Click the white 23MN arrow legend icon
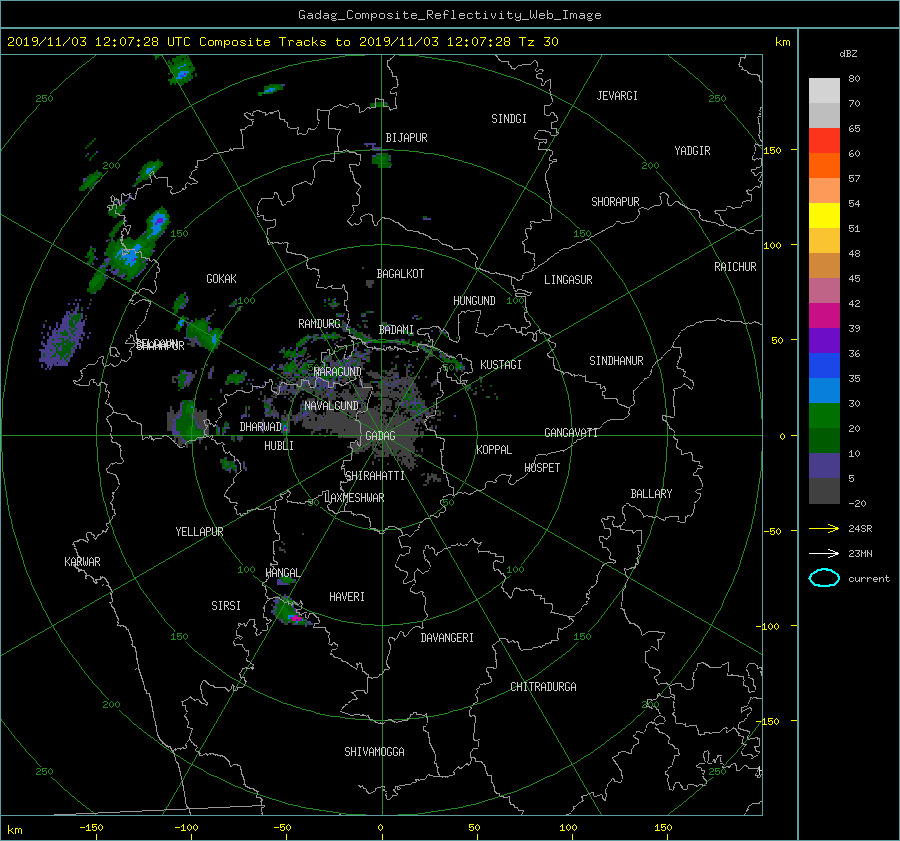This screenshot has height=841, width=900. pos(824,553)
